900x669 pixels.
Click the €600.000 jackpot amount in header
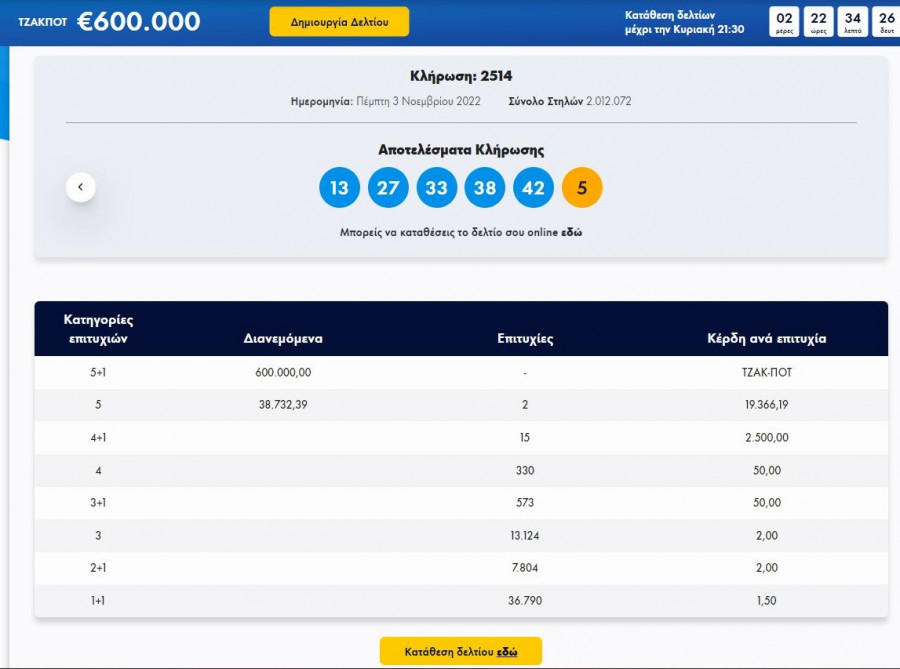[138, 21]
